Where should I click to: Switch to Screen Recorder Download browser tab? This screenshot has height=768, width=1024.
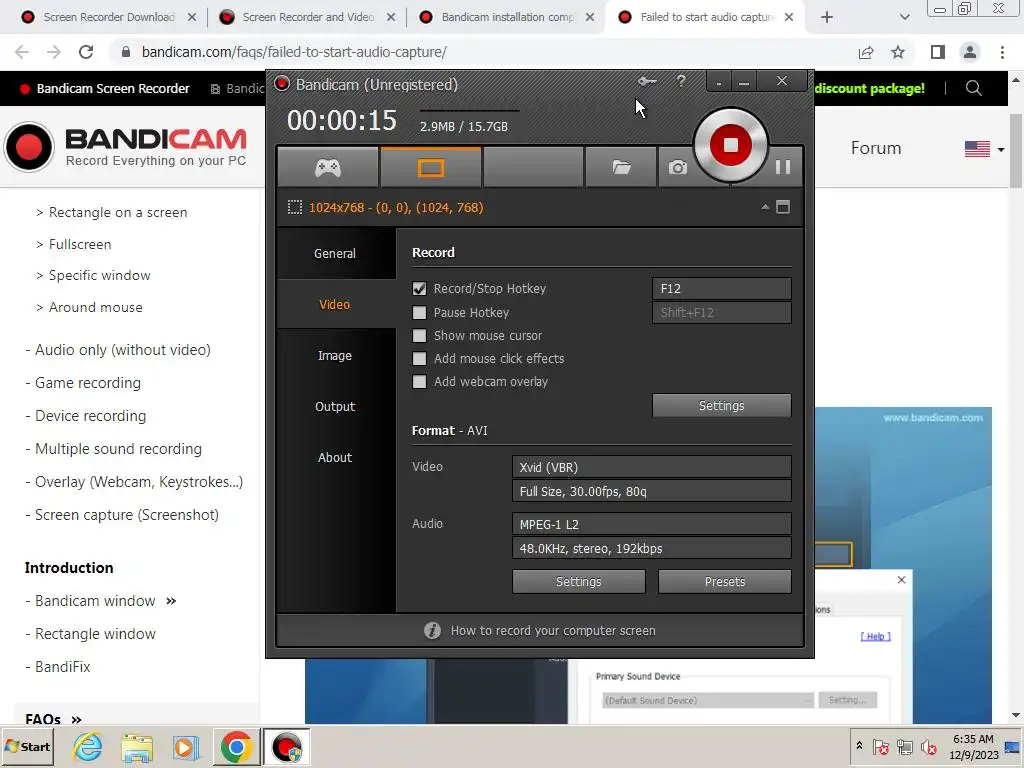(109, 17)
